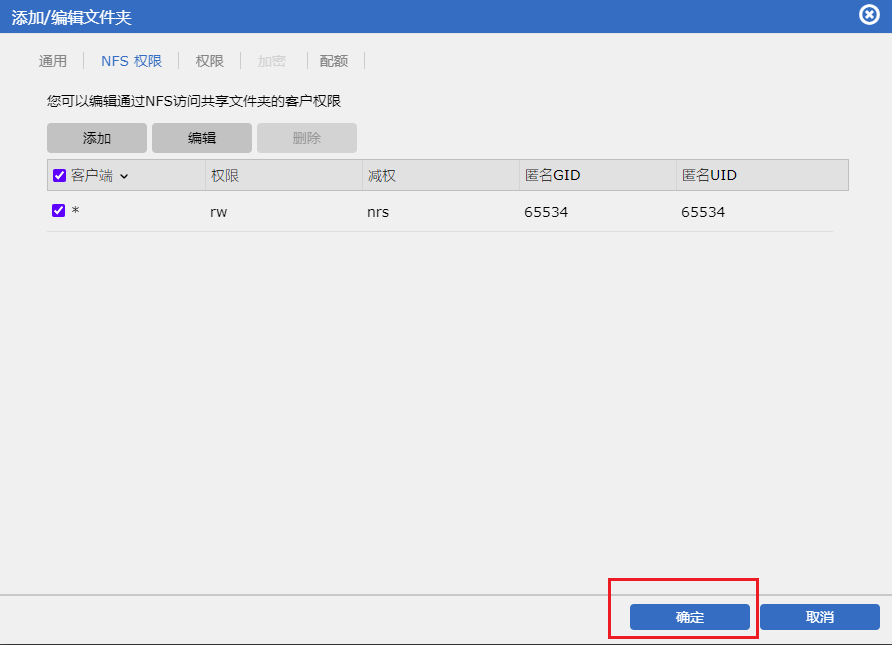Cancel using the 取消 button
Screen dimensions: 892x645
820,617
